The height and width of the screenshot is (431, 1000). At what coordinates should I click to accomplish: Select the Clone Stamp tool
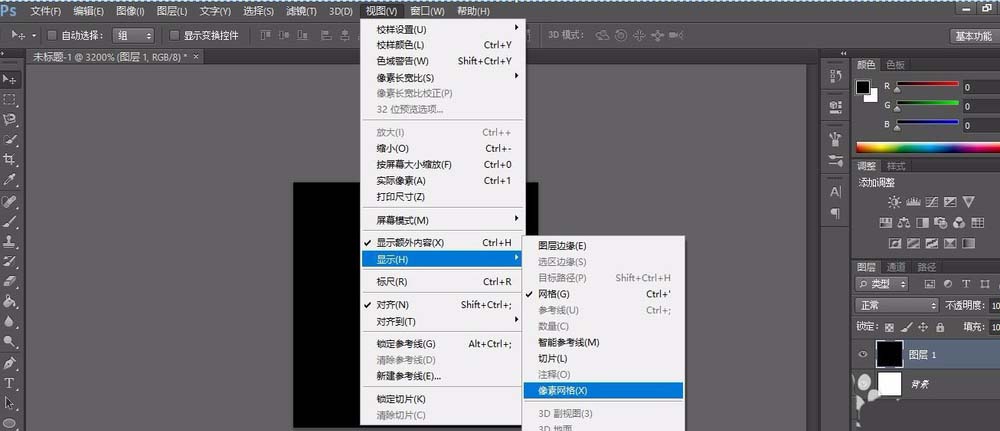coord(10,241)
